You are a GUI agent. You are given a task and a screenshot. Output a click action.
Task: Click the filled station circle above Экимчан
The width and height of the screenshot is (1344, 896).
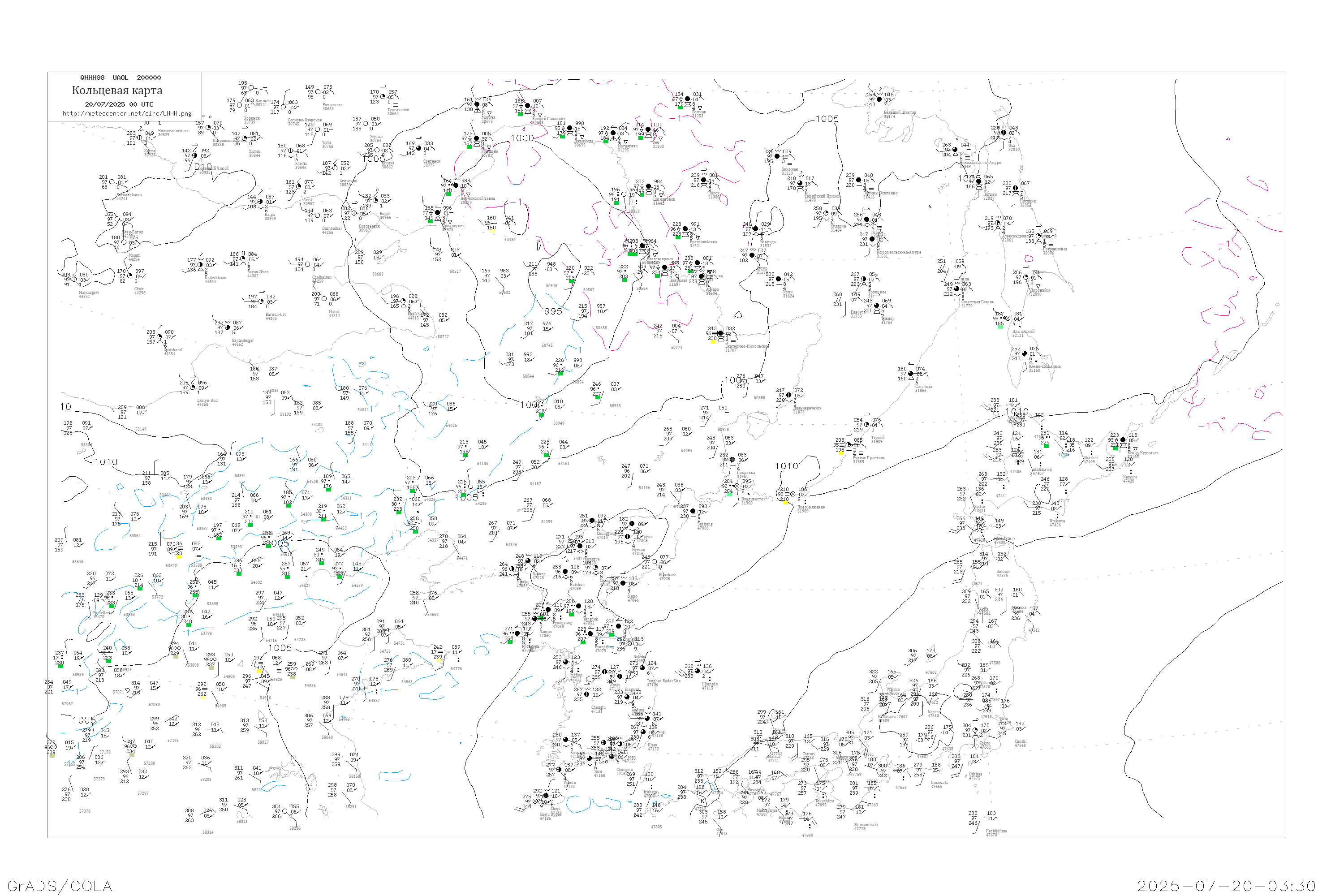point(777,156)
